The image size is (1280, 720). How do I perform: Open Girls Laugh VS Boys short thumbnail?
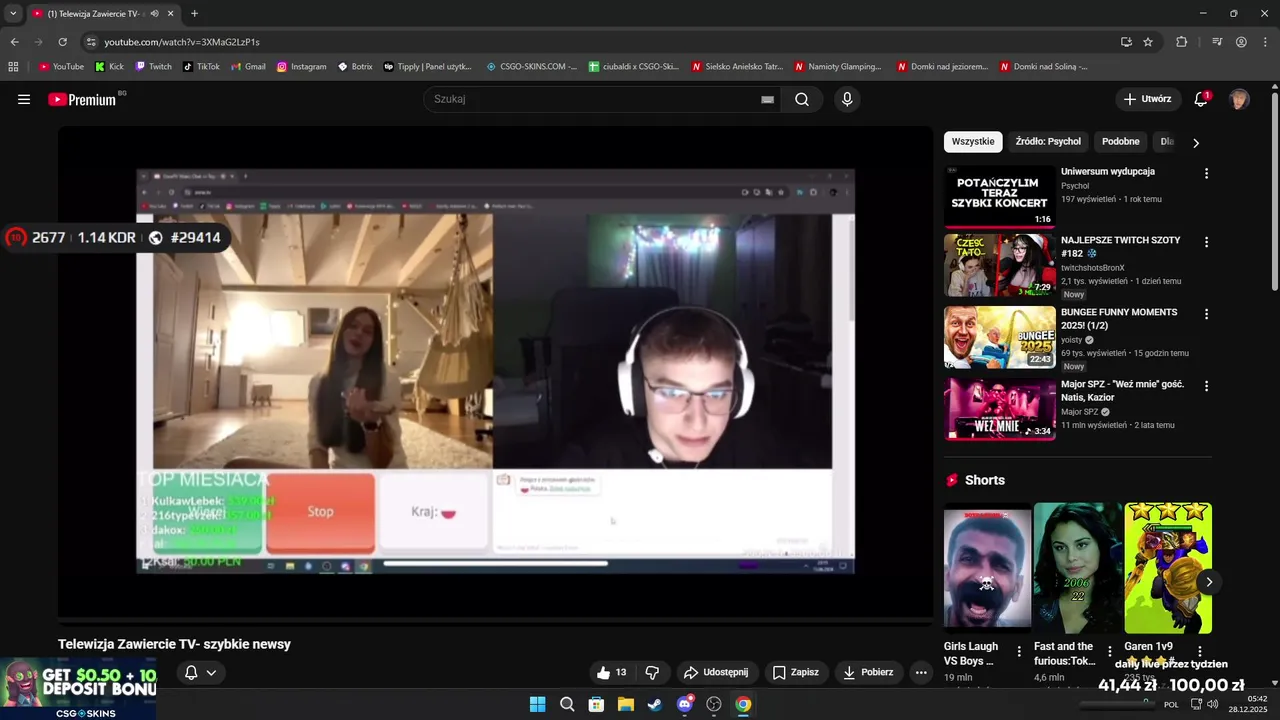(987, 568)
